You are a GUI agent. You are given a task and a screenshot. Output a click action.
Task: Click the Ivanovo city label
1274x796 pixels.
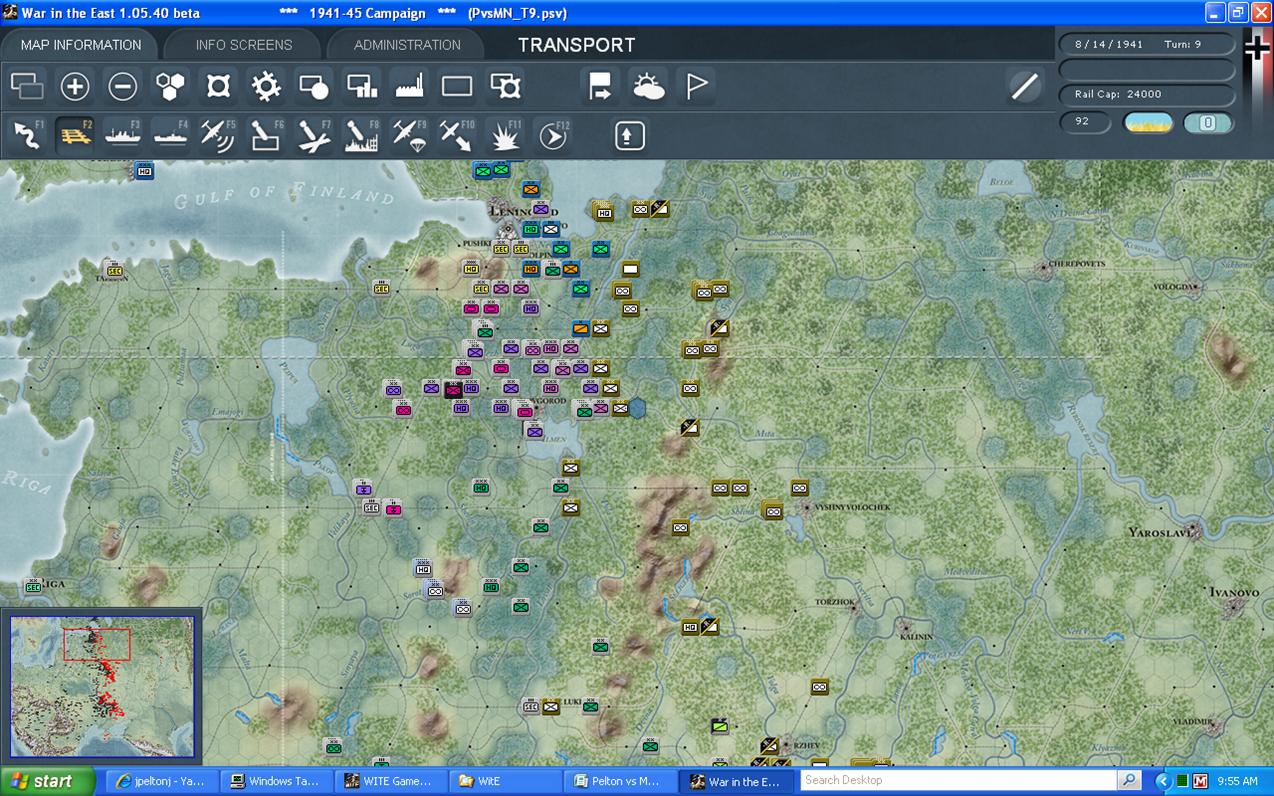point(1234,593)
